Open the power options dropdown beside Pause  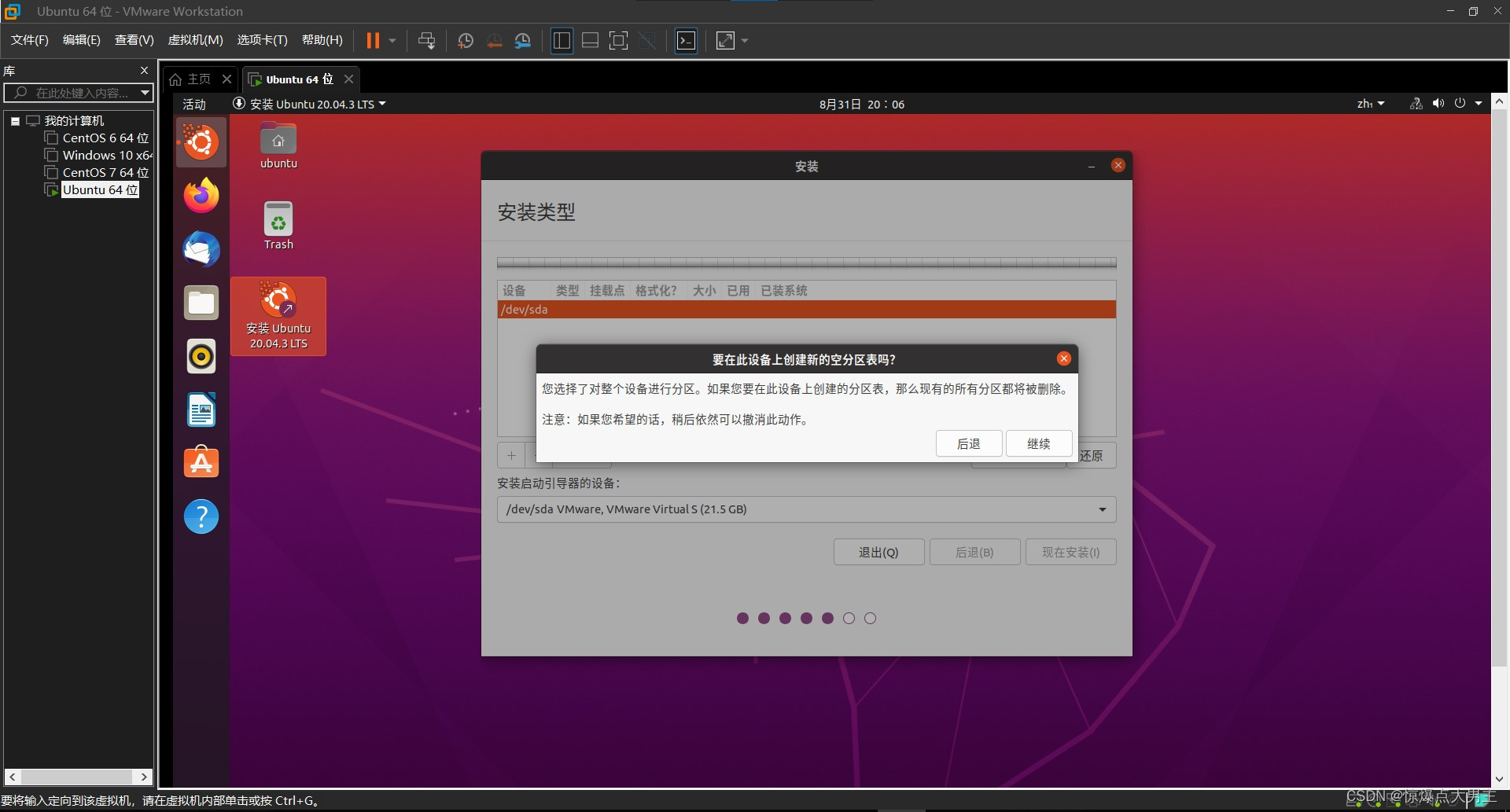tap(392, 41)
